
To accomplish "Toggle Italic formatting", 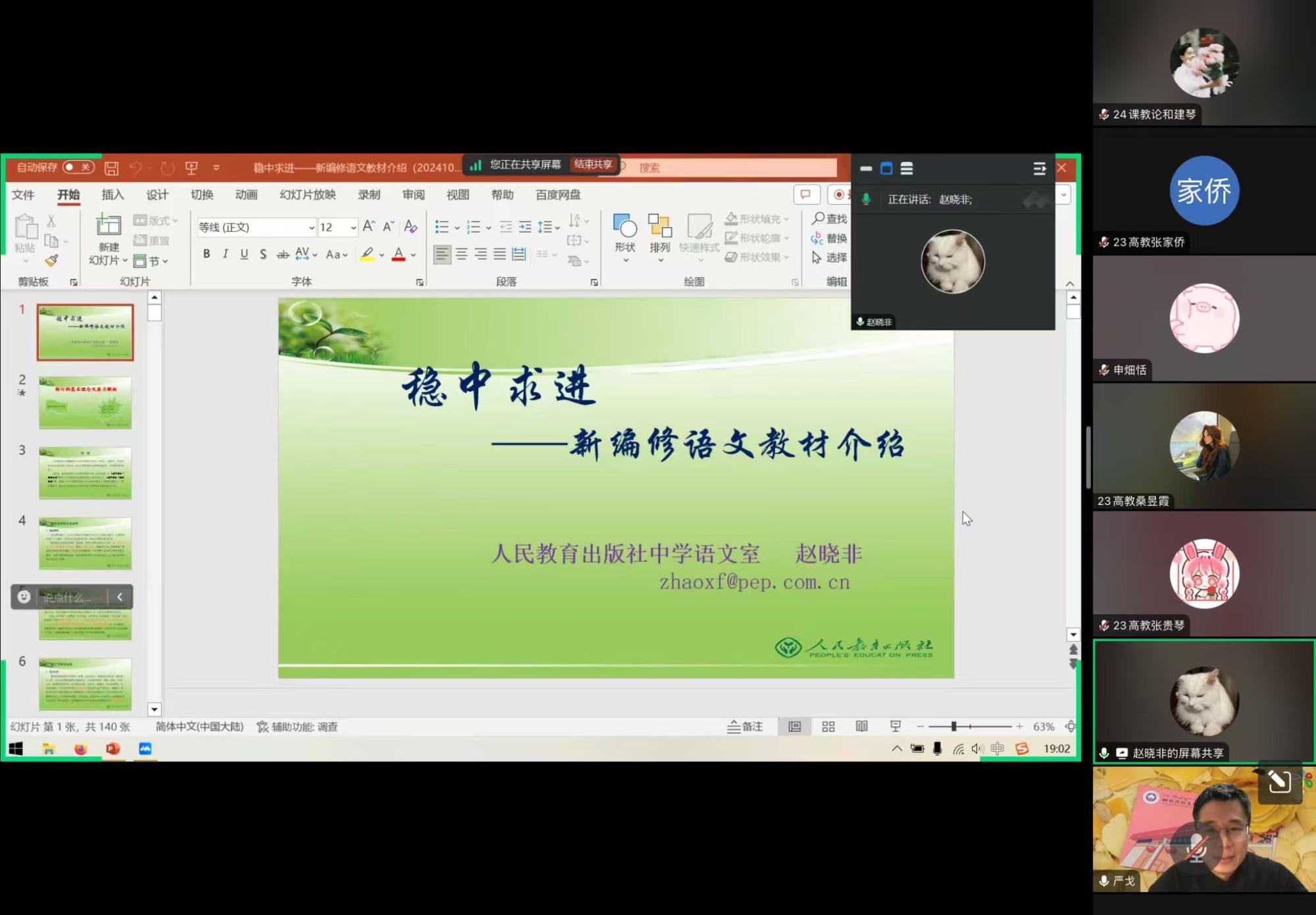I will [225, 254].
